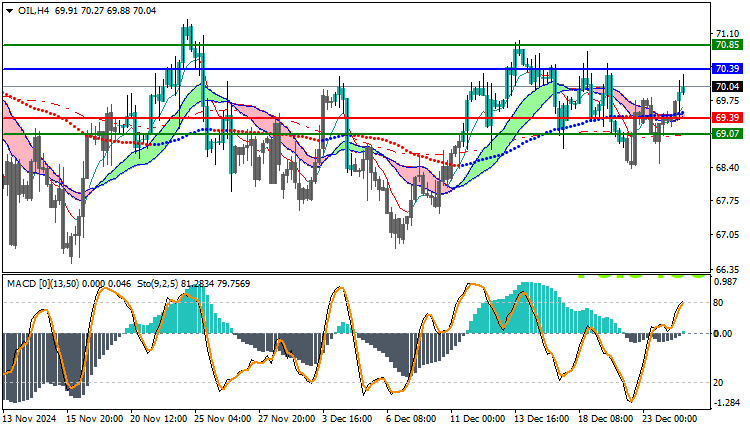
Task: Select the -1.284 indicator scale value
Action: tap(727, 403)
